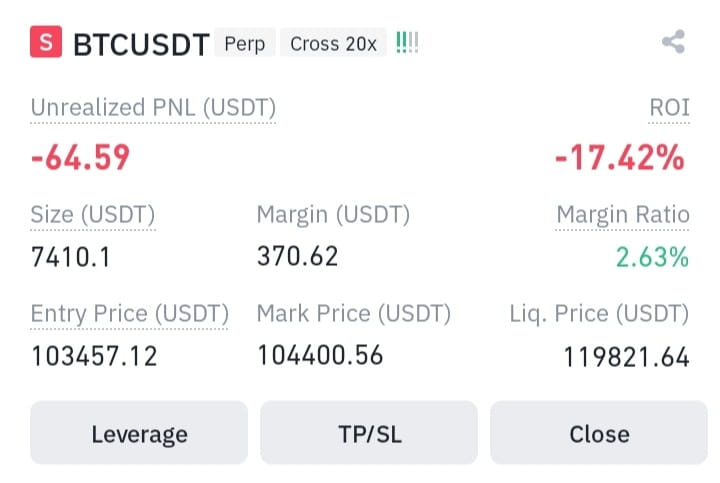This screenshot has height=483, width=720.
Task: Open TP/SL settings
Action: pyautogui.click(x=369, y=432)
